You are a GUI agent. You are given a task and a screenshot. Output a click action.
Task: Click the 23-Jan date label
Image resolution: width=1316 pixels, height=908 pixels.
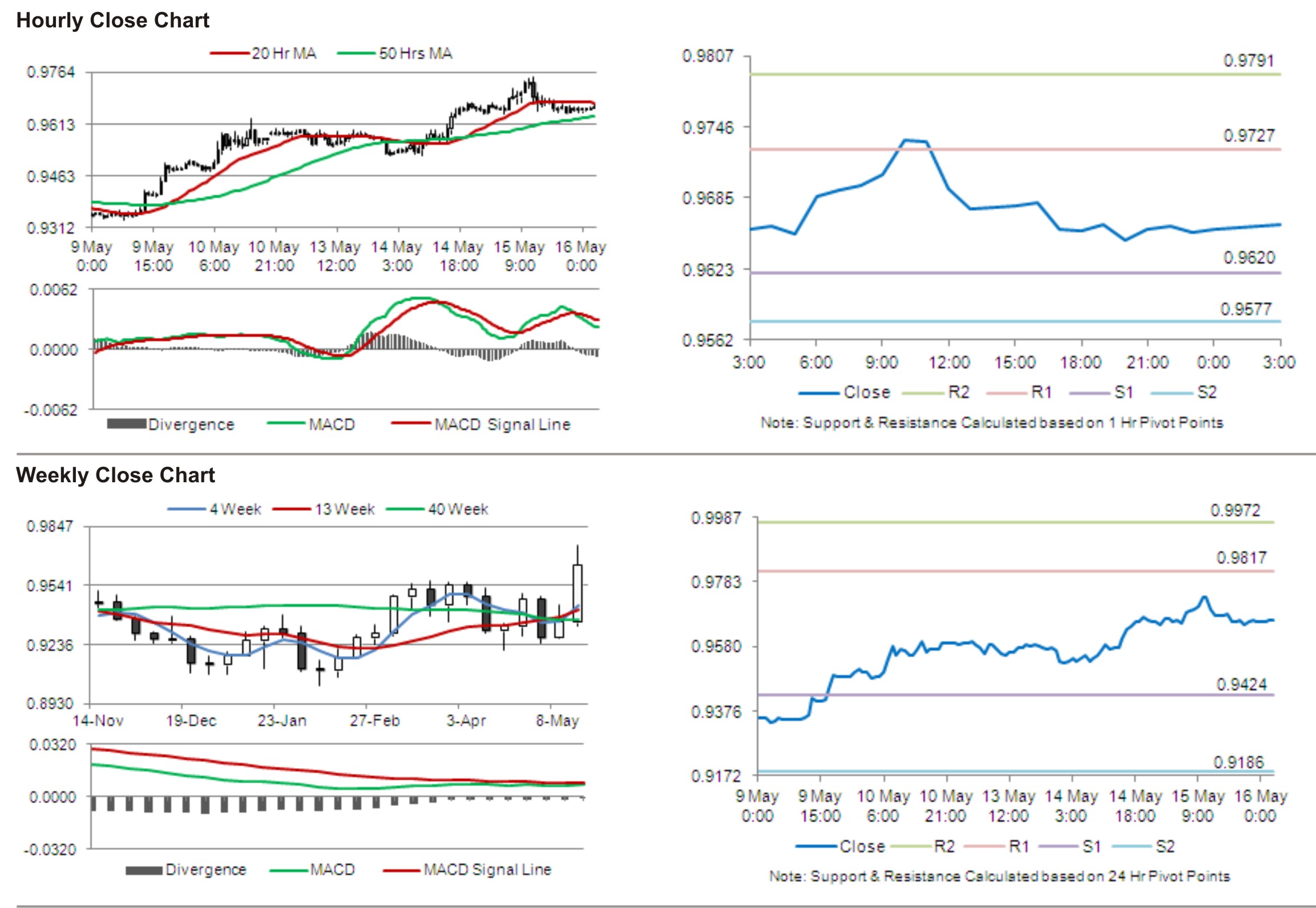282,721
